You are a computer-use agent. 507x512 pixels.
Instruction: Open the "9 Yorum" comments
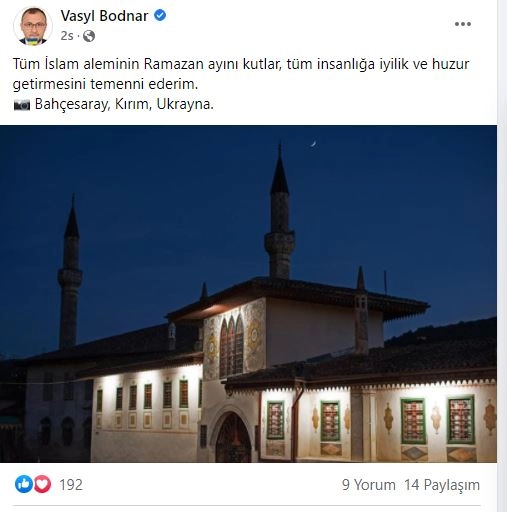click(x=369, y=485)
